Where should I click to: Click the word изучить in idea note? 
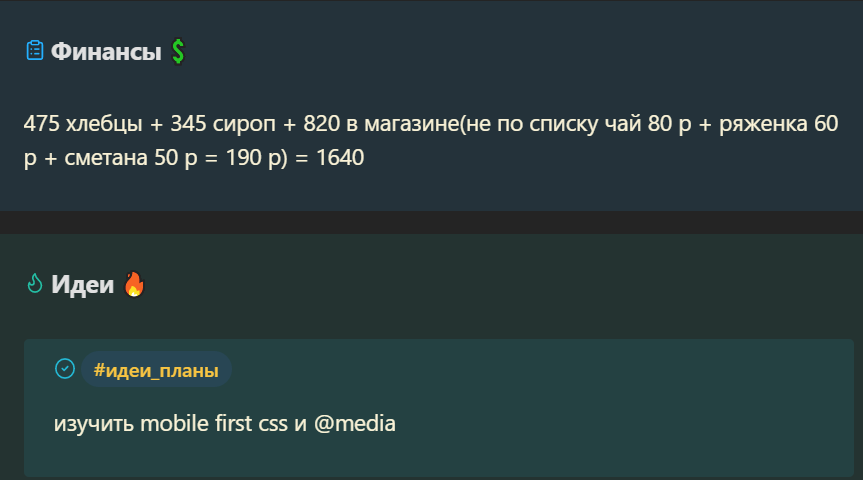[x=94, y=424]
